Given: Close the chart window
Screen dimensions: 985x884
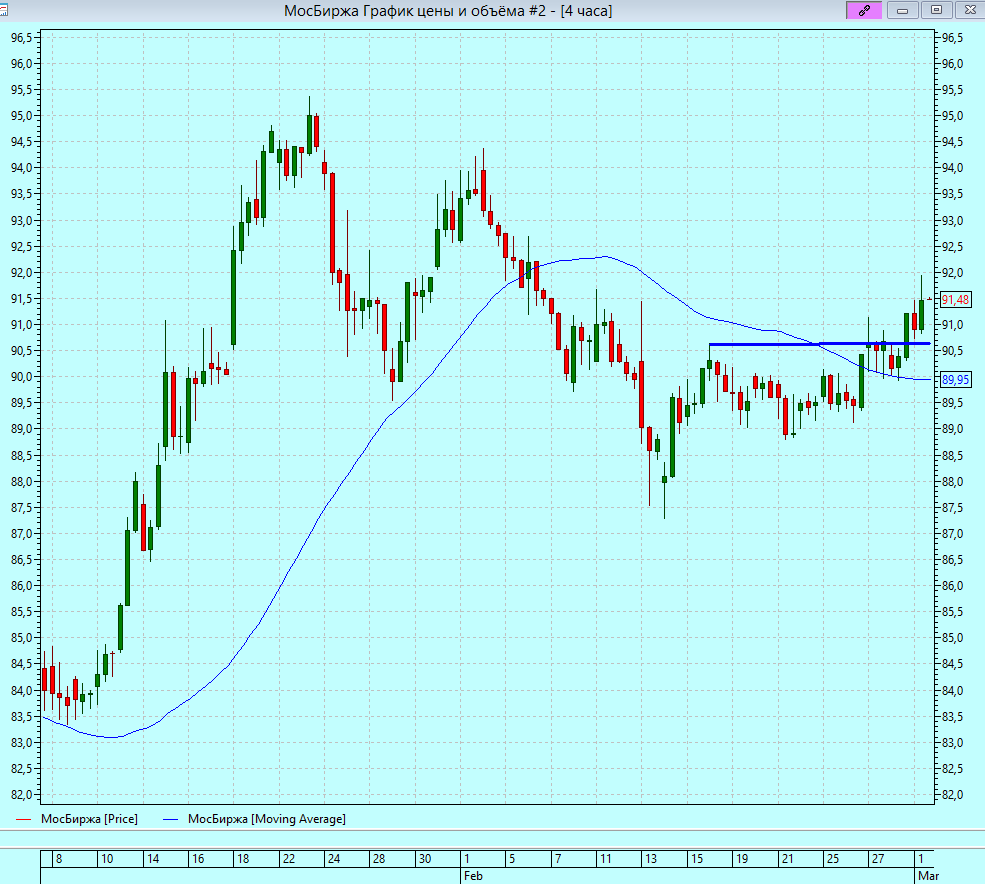Looking at the screenshot, I should [x=970, y=10].
